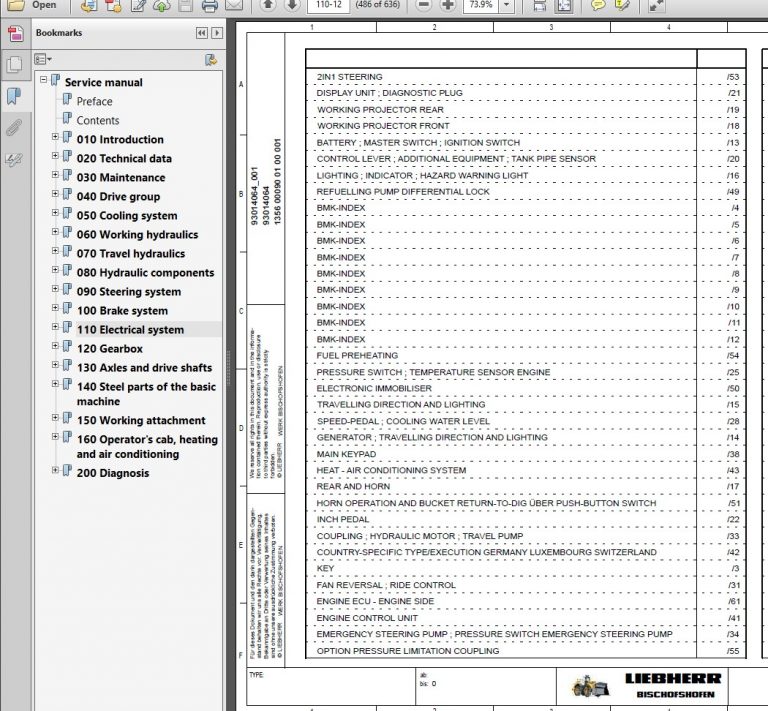Click the create PDF conversion icon

point(89,5)
